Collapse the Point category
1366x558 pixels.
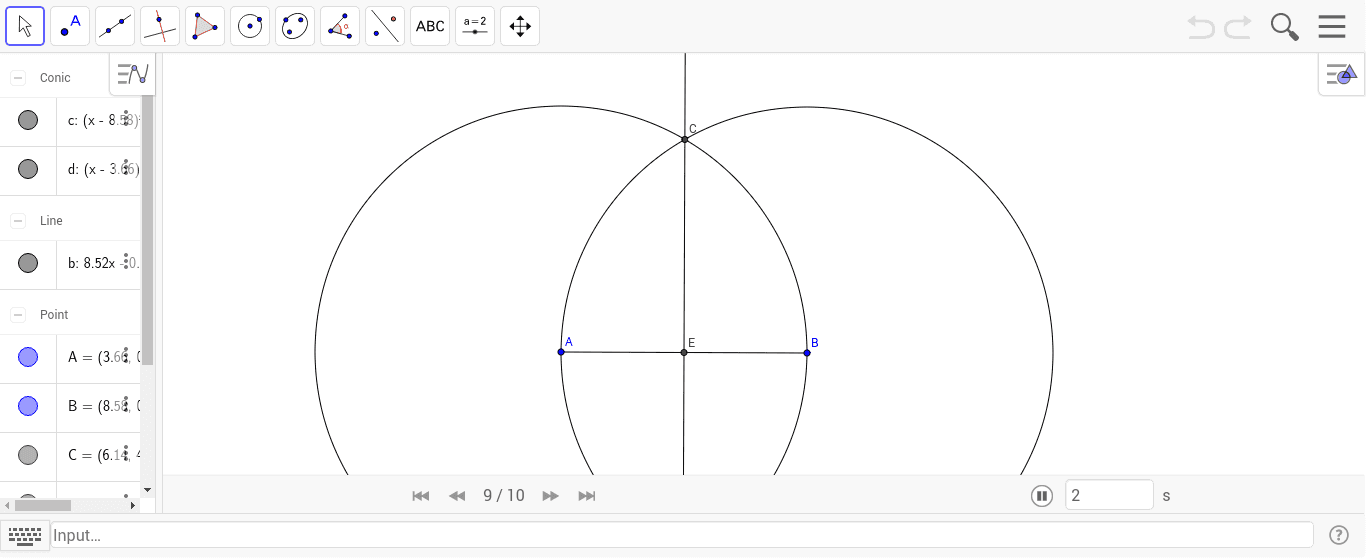coord(18,315)
